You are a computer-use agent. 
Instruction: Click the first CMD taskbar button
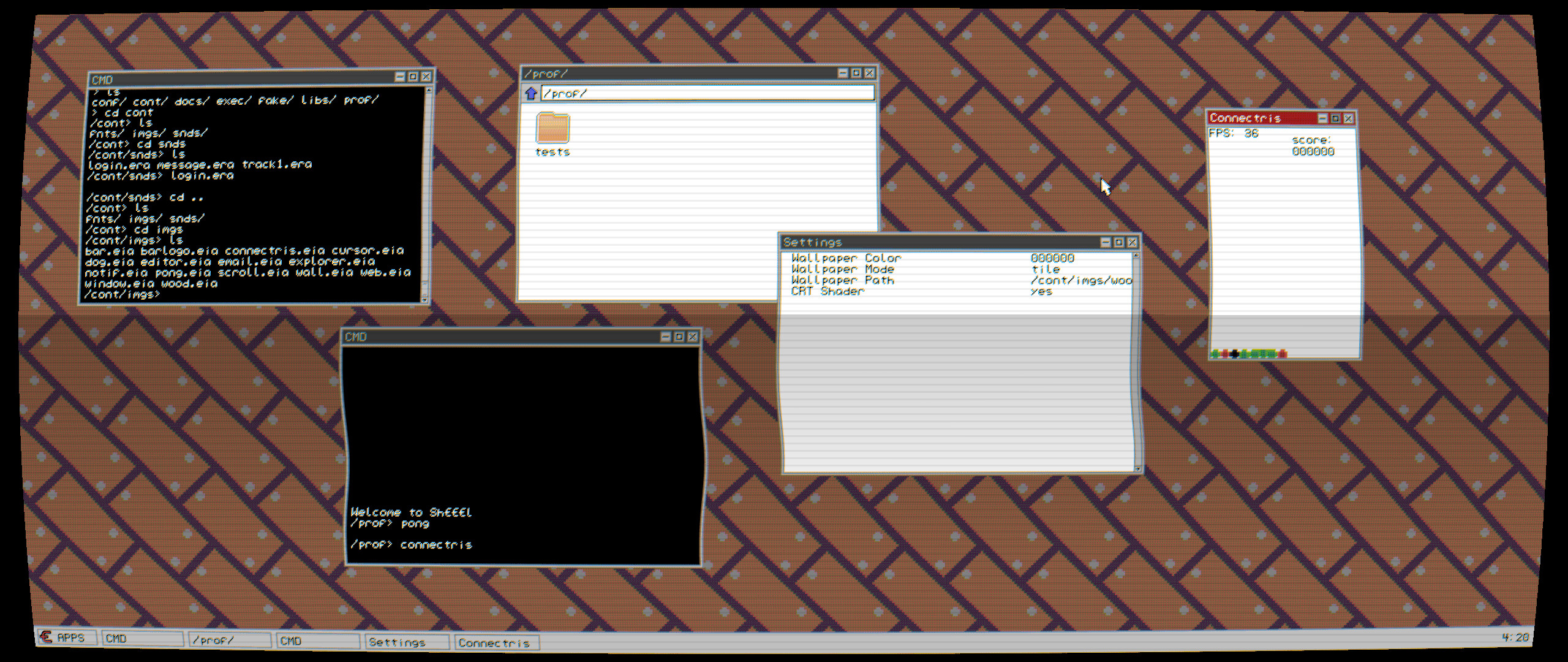142,639
